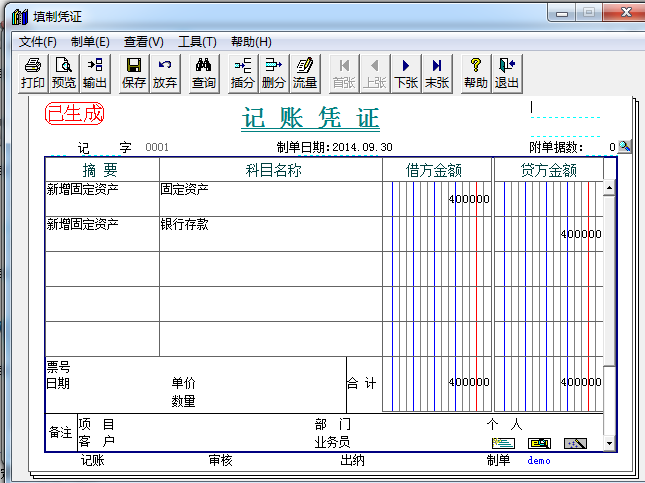The width and height of the screenshot is (645, 483).
Task: Open the 文件(F) menu
Action: [x=37, y=42]
